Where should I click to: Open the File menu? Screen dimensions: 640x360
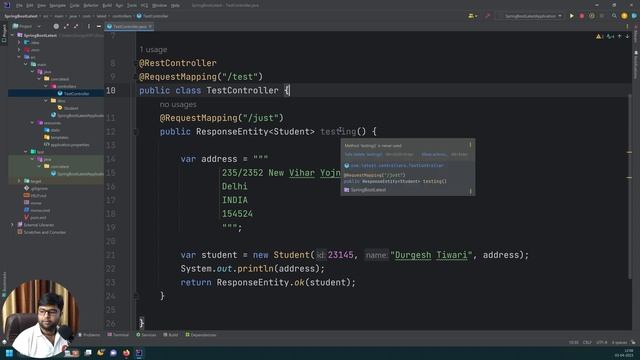(x=19, y=6)
